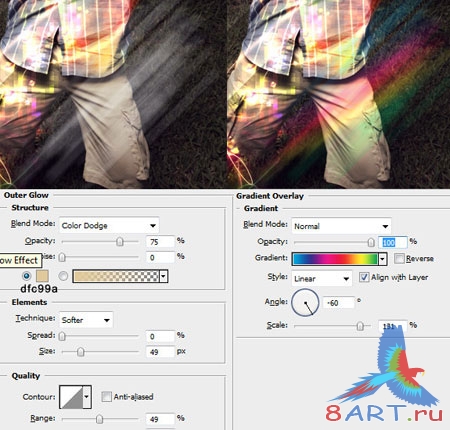
Task: Click the left preview image with white rays
Action: 113,94
